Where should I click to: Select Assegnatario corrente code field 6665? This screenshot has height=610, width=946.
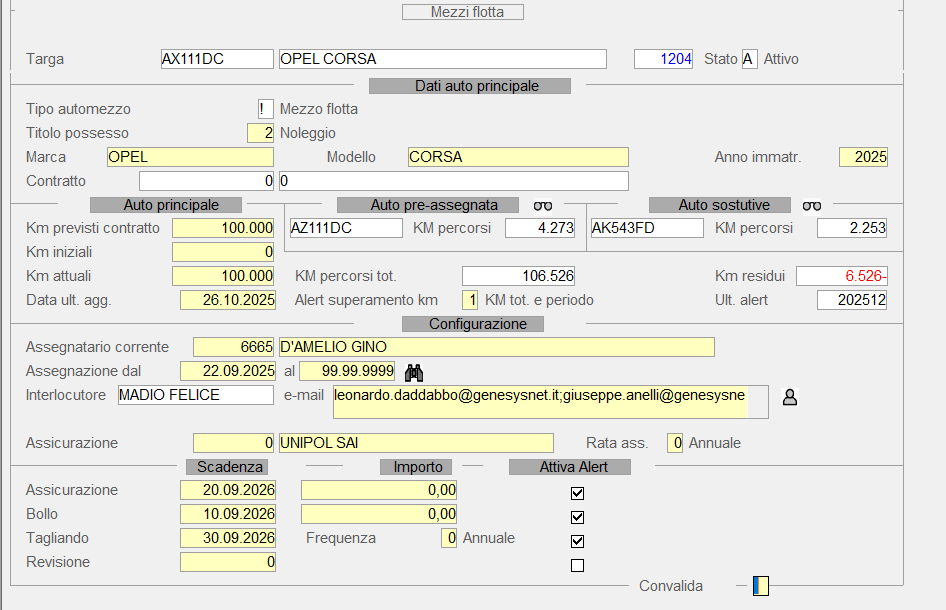(x=234, y=347)
